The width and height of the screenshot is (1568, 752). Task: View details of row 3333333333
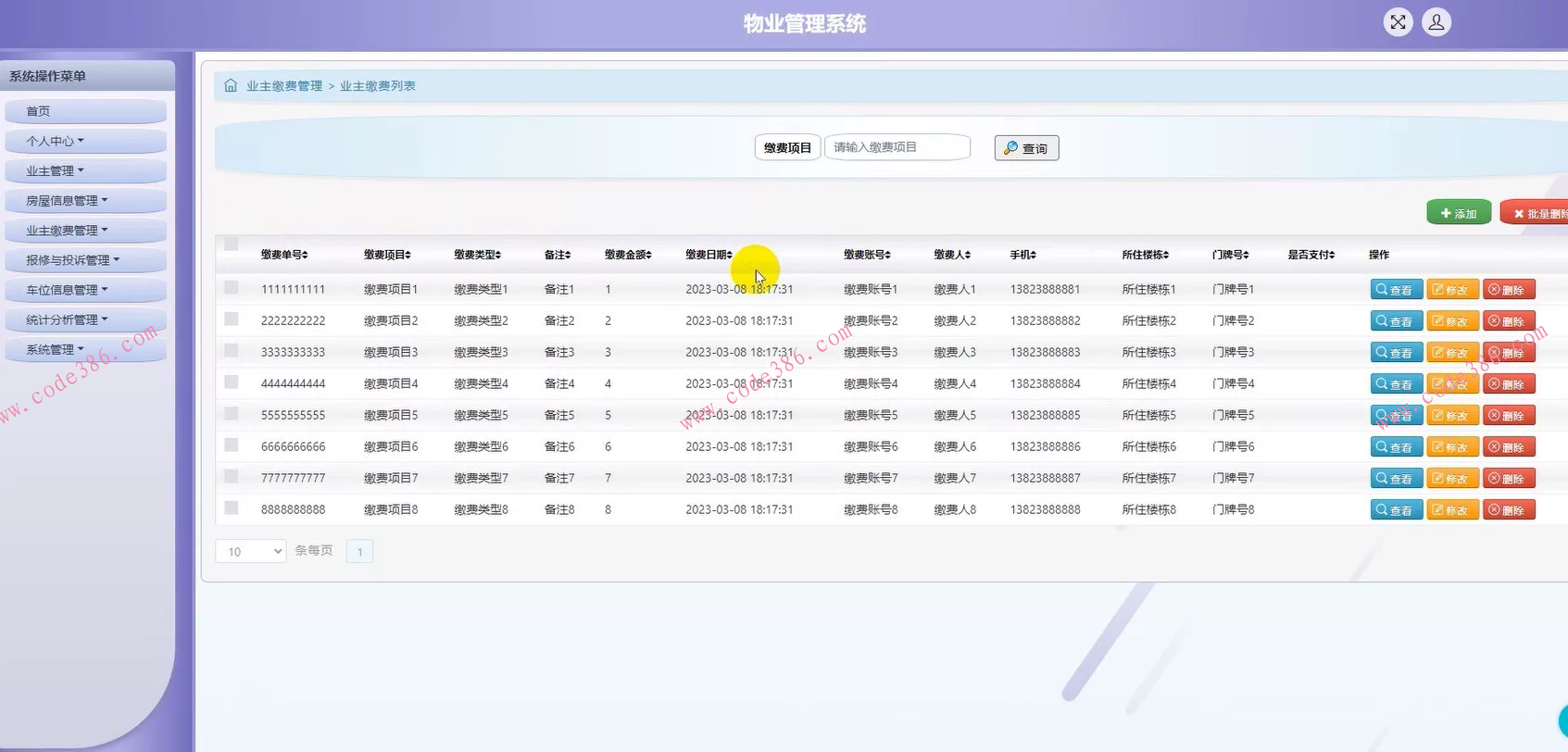click(1396, 353)
